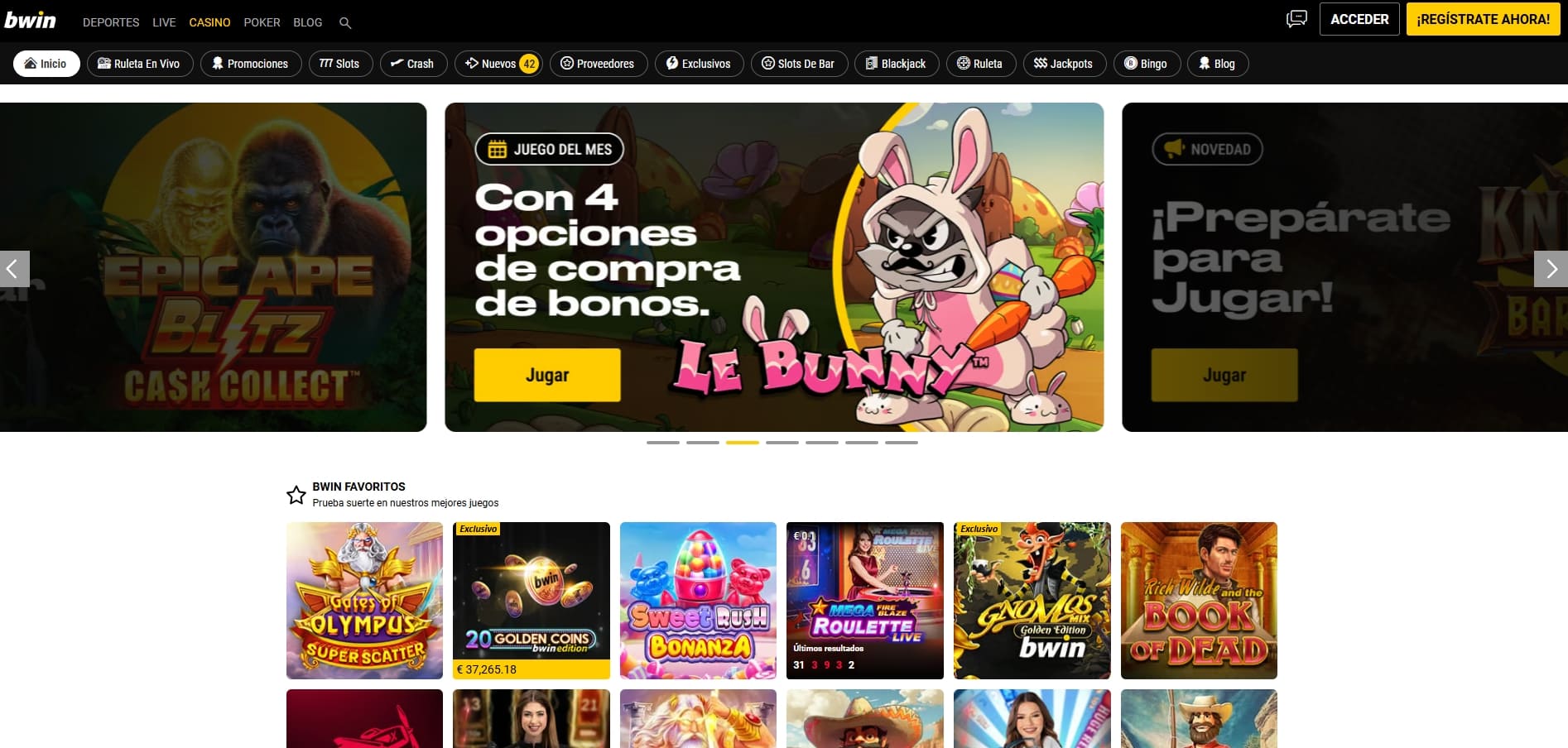Switch to the CASINO menu tab

(209, 22)
